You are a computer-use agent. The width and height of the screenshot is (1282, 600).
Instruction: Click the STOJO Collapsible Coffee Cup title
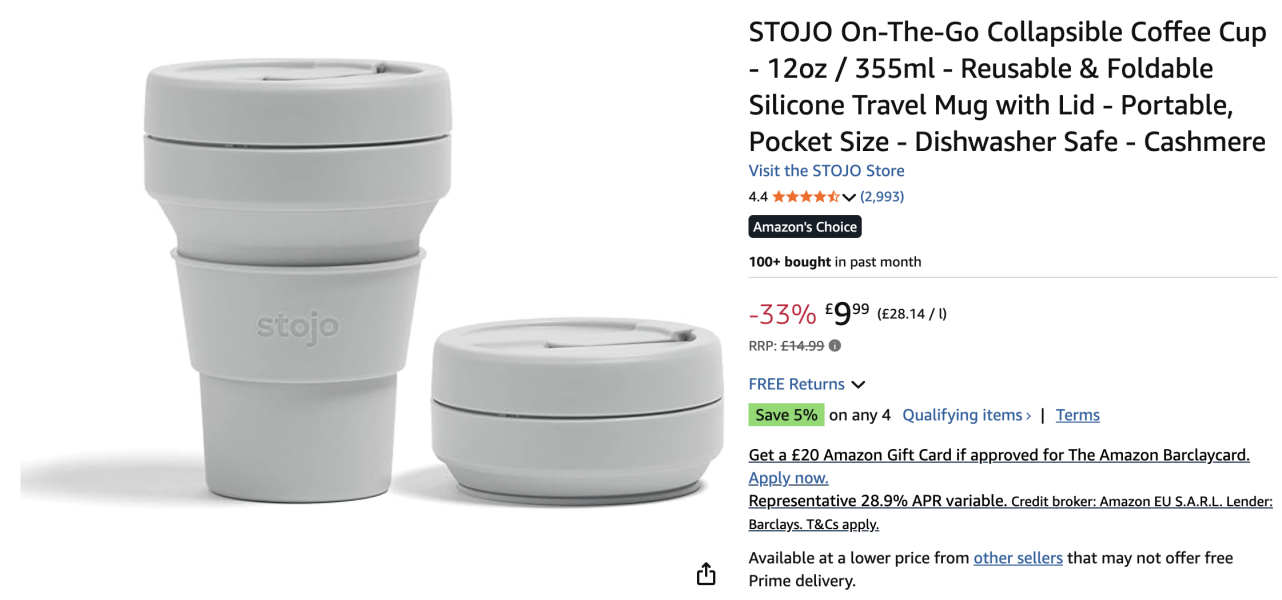[x=1007, y=87]
